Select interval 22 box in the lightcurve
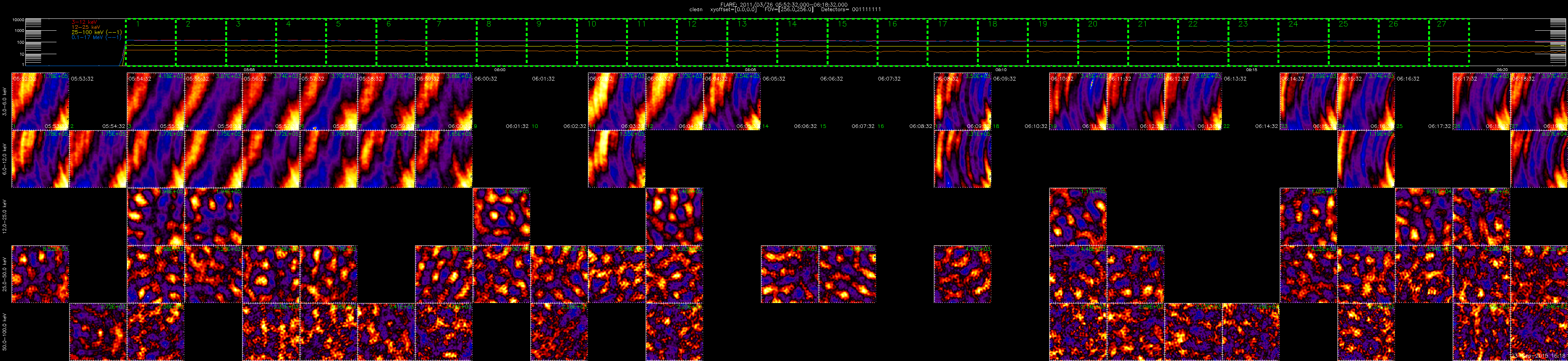This screenshot has height=361, width=1568. pyautogui.click(x=1203, y=42)
